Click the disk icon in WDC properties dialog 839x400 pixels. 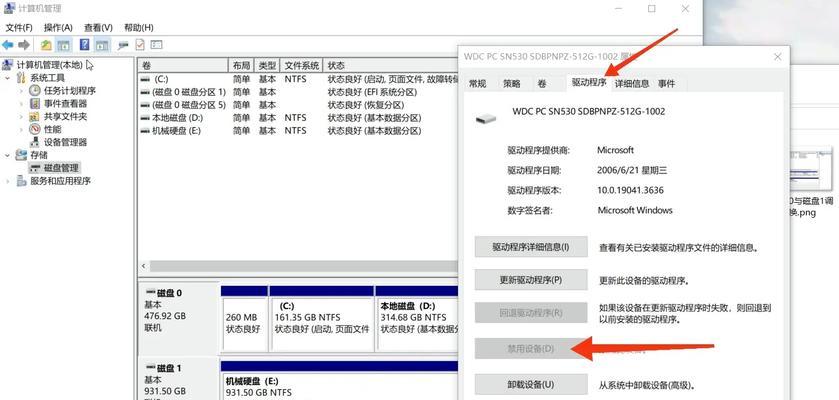[x=486, y=118]
